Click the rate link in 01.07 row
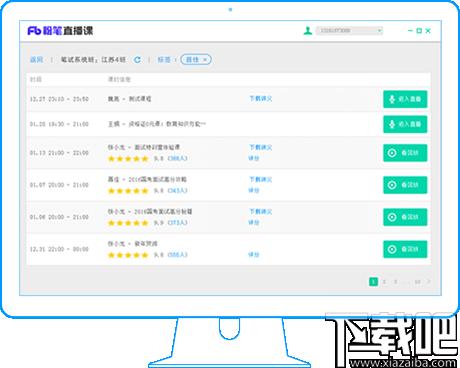The height and width of the screenshot is (368, 460). pos(254,190)
